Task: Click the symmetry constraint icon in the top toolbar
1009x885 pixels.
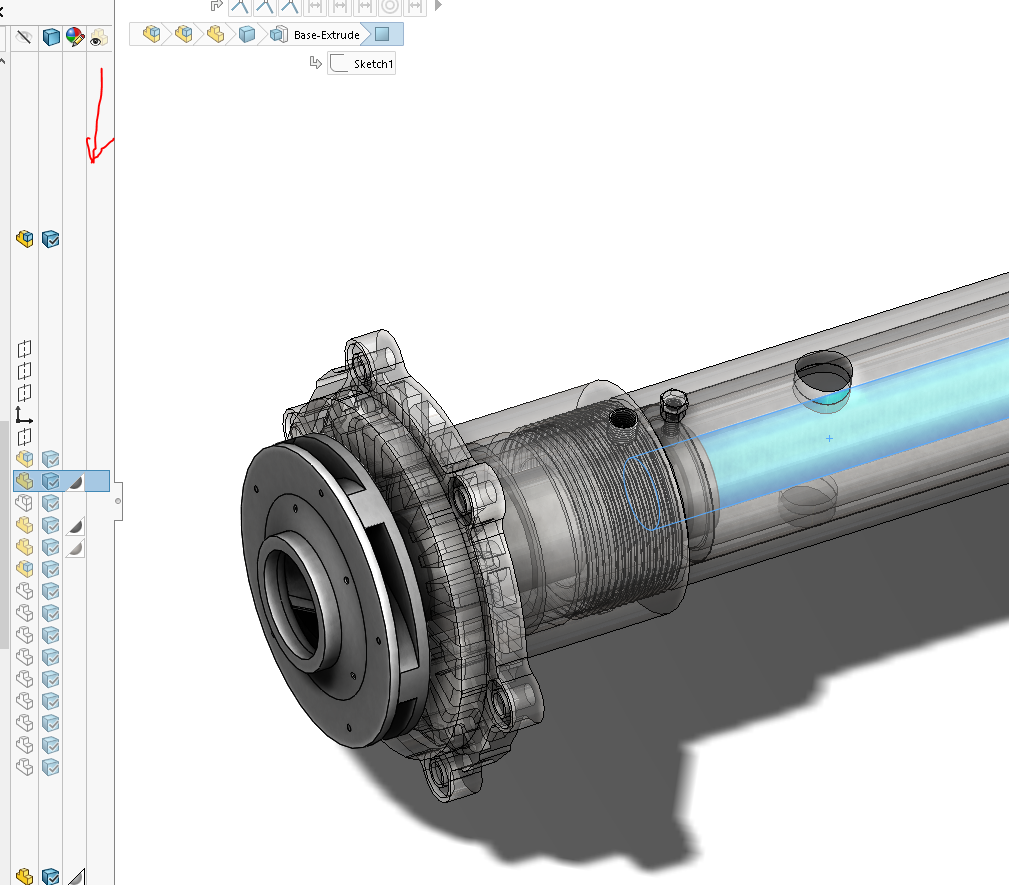Action: click(241, 7)
